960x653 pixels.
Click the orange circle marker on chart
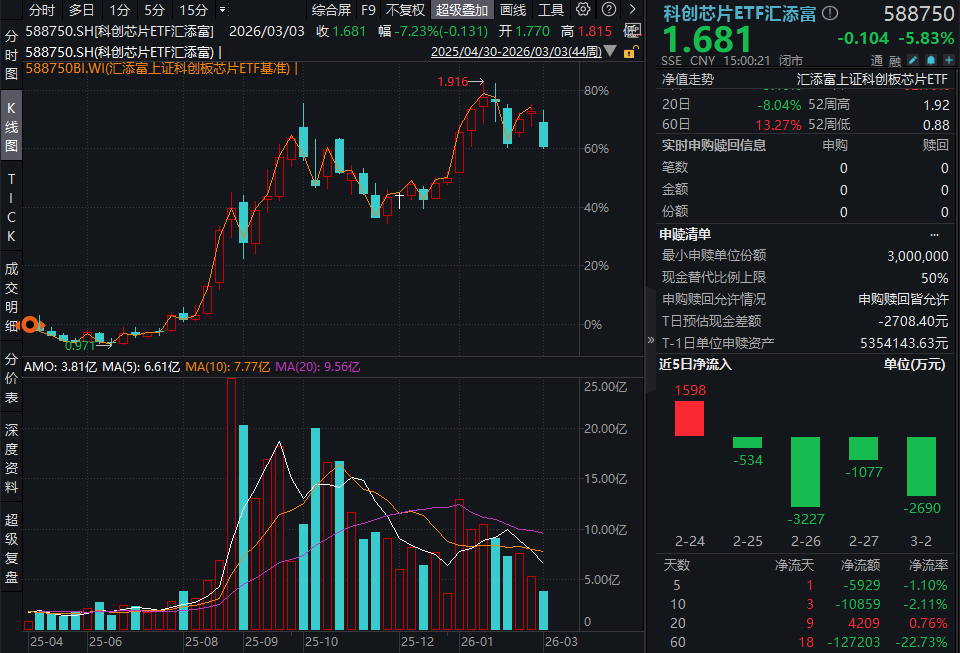(x=30, y=324)
